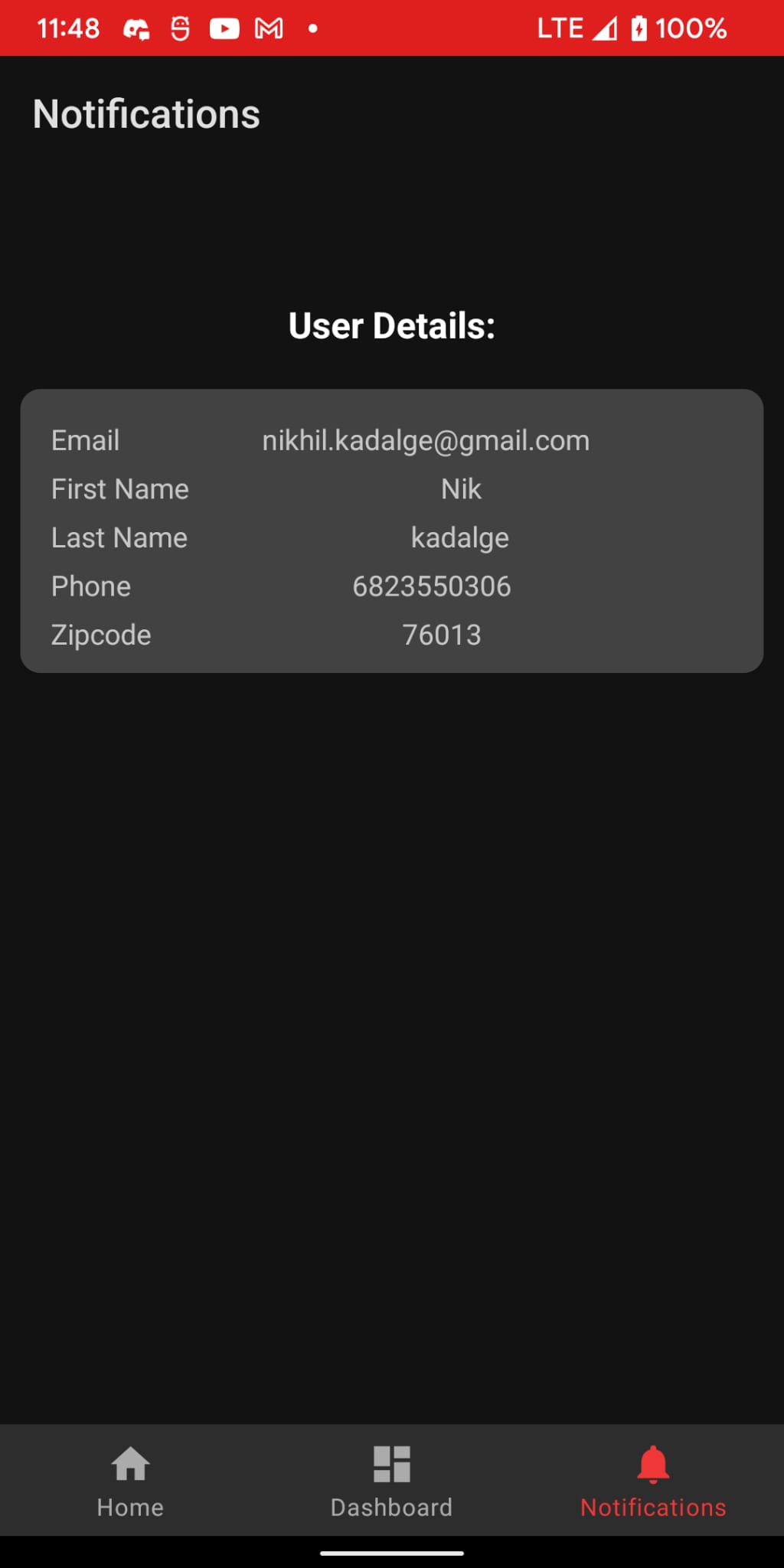The image size is (784, 1568).
Task: Tap the LTE signal strength icon
Action: (x=605, y=29)
